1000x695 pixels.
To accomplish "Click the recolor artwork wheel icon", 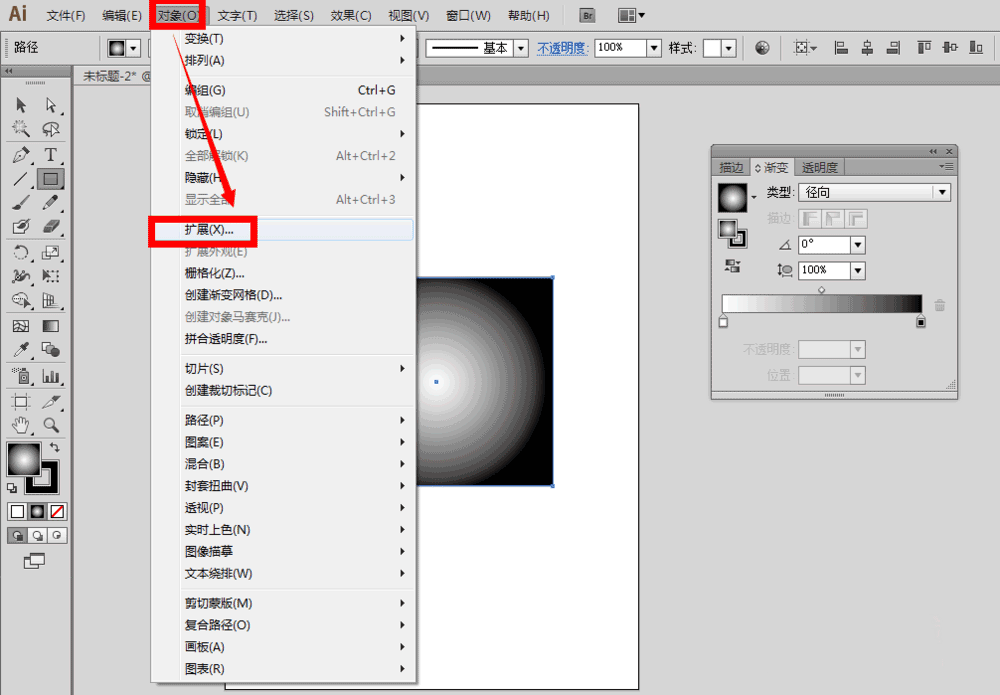I will pos(762,48).
